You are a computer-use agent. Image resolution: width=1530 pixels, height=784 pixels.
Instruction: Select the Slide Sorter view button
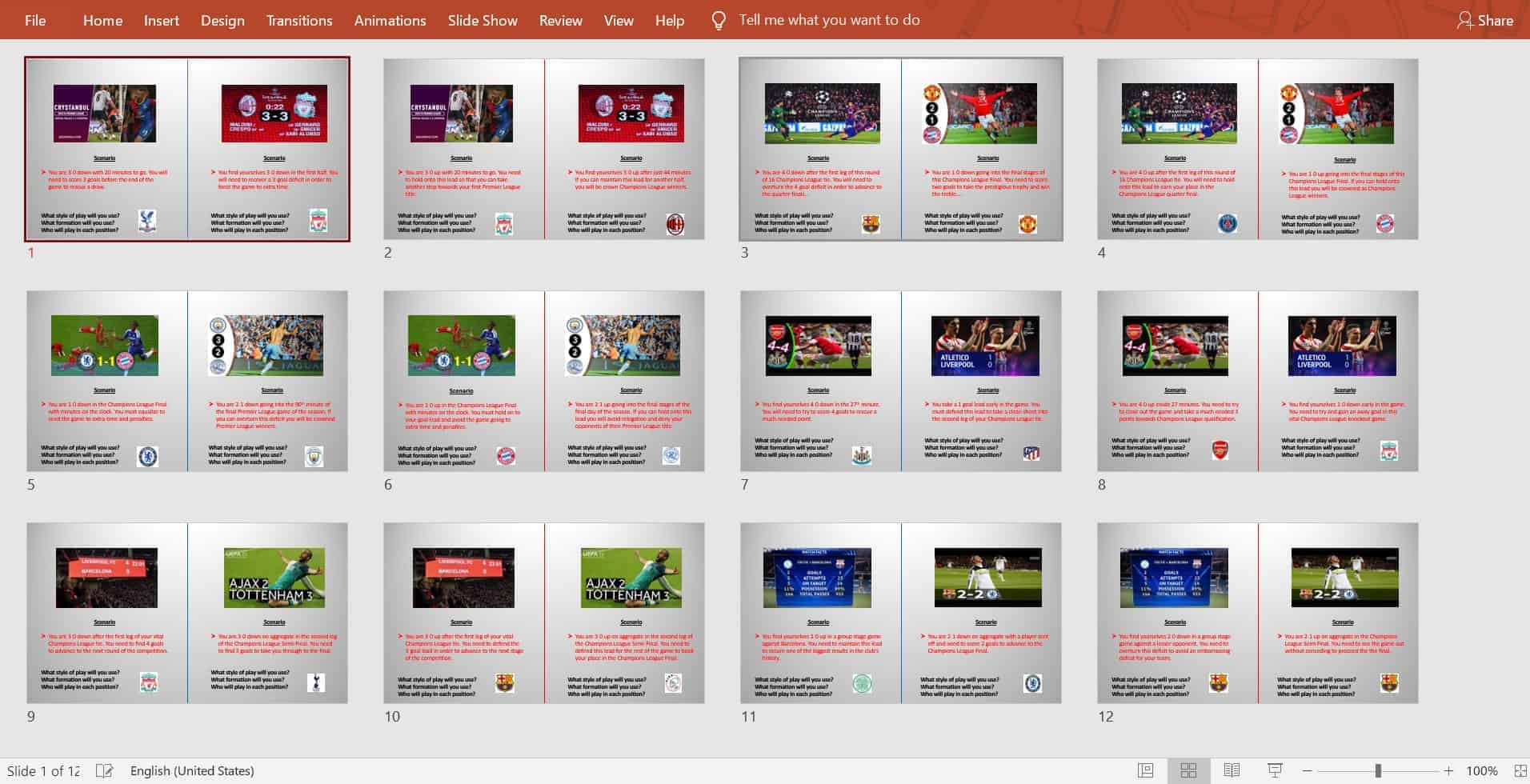pyautogui.click(x=1188, y=770)
